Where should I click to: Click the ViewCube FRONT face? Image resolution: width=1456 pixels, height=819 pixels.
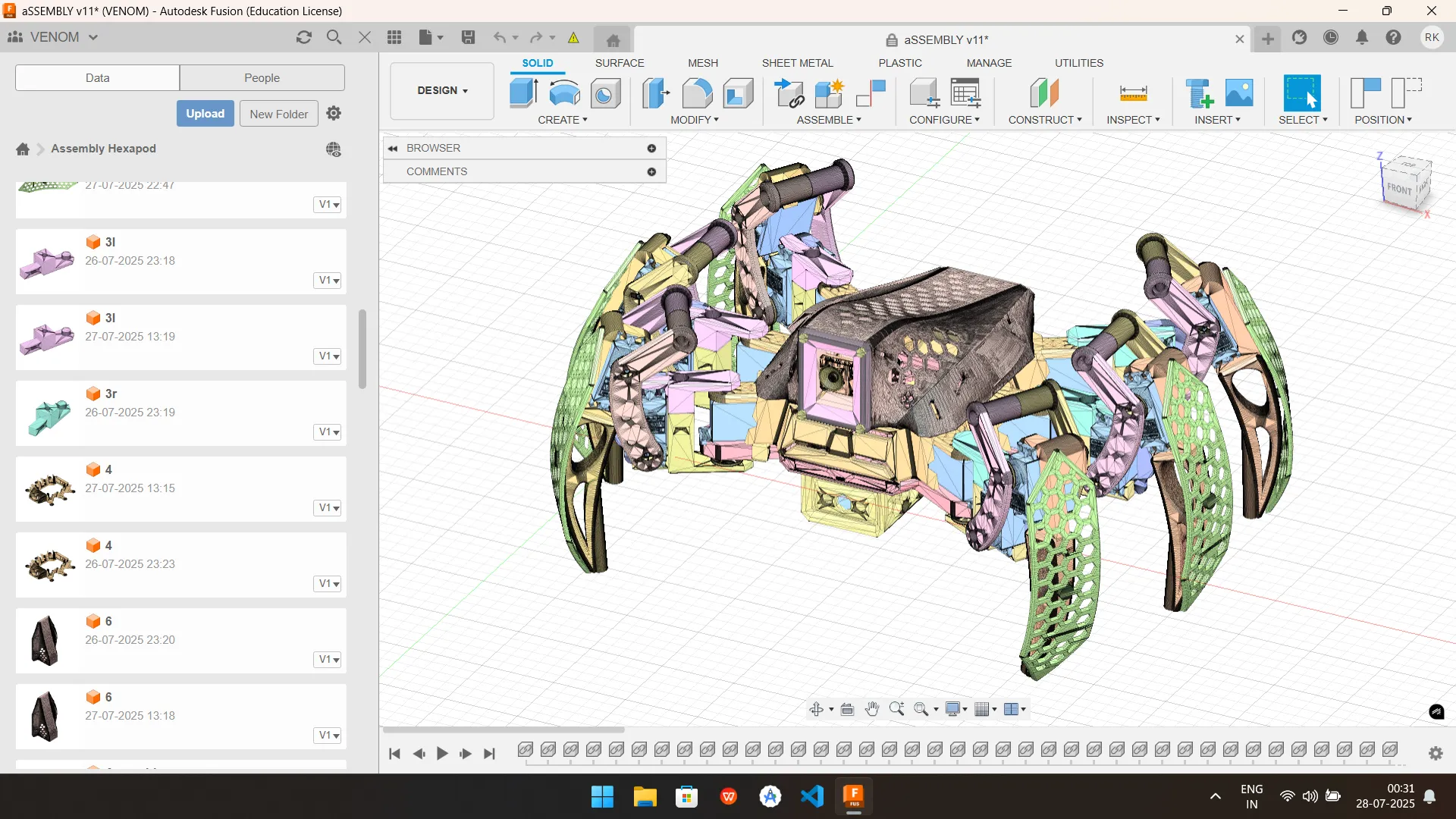(x=1399, y=189)
